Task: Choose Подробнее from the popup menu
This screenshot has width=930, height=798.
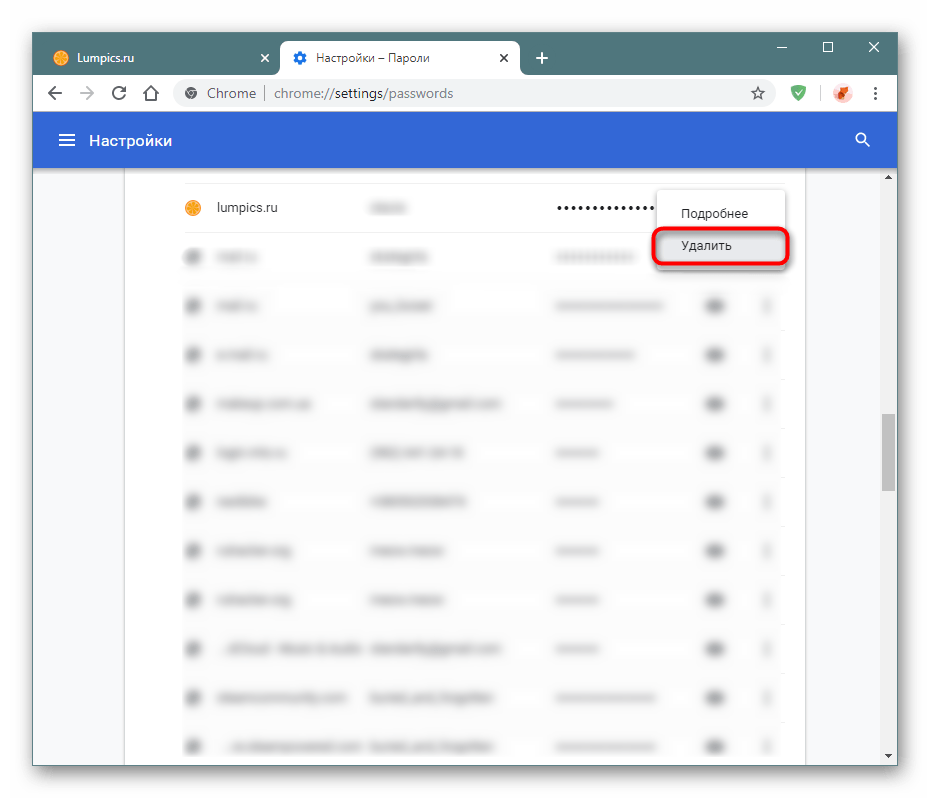Action: [x=714, y=213]
